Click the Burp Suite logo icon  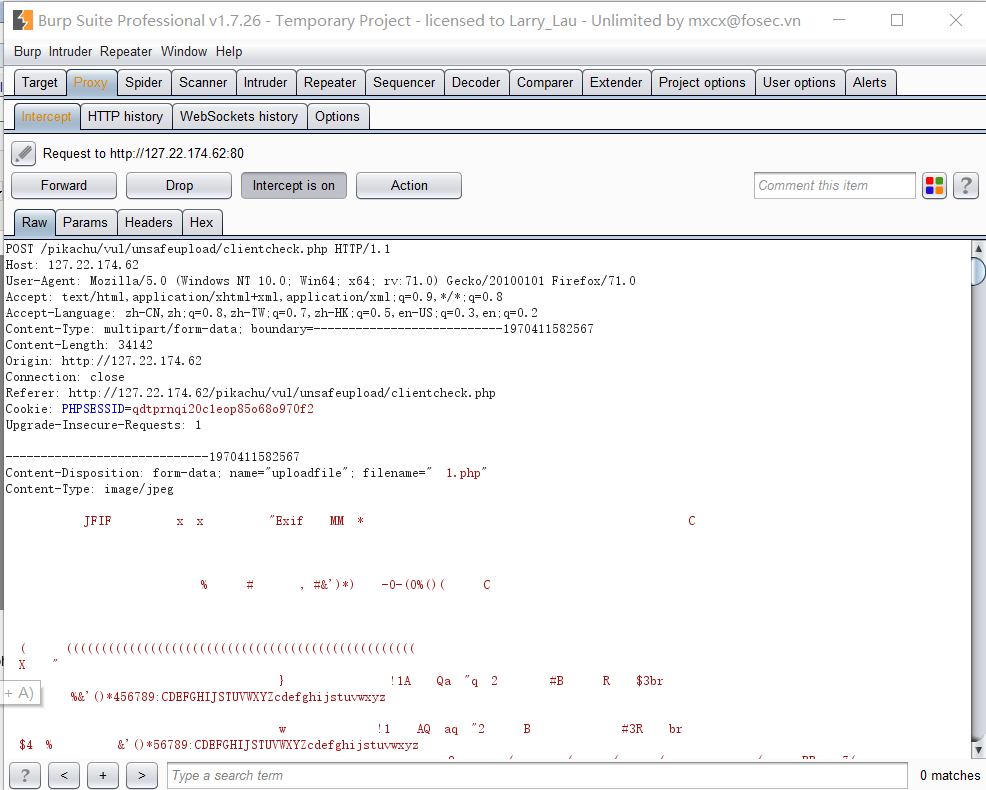(23, 21)
